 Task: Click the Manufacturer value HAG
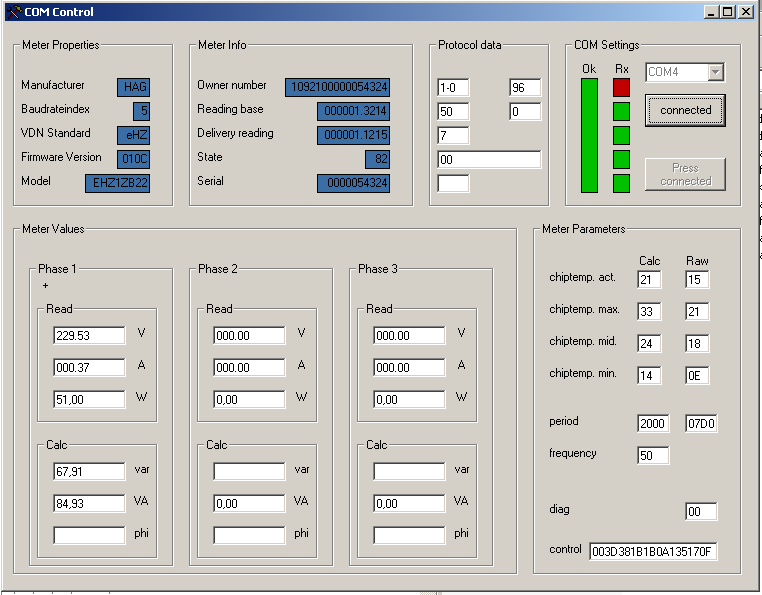click(x=133, y=87)
